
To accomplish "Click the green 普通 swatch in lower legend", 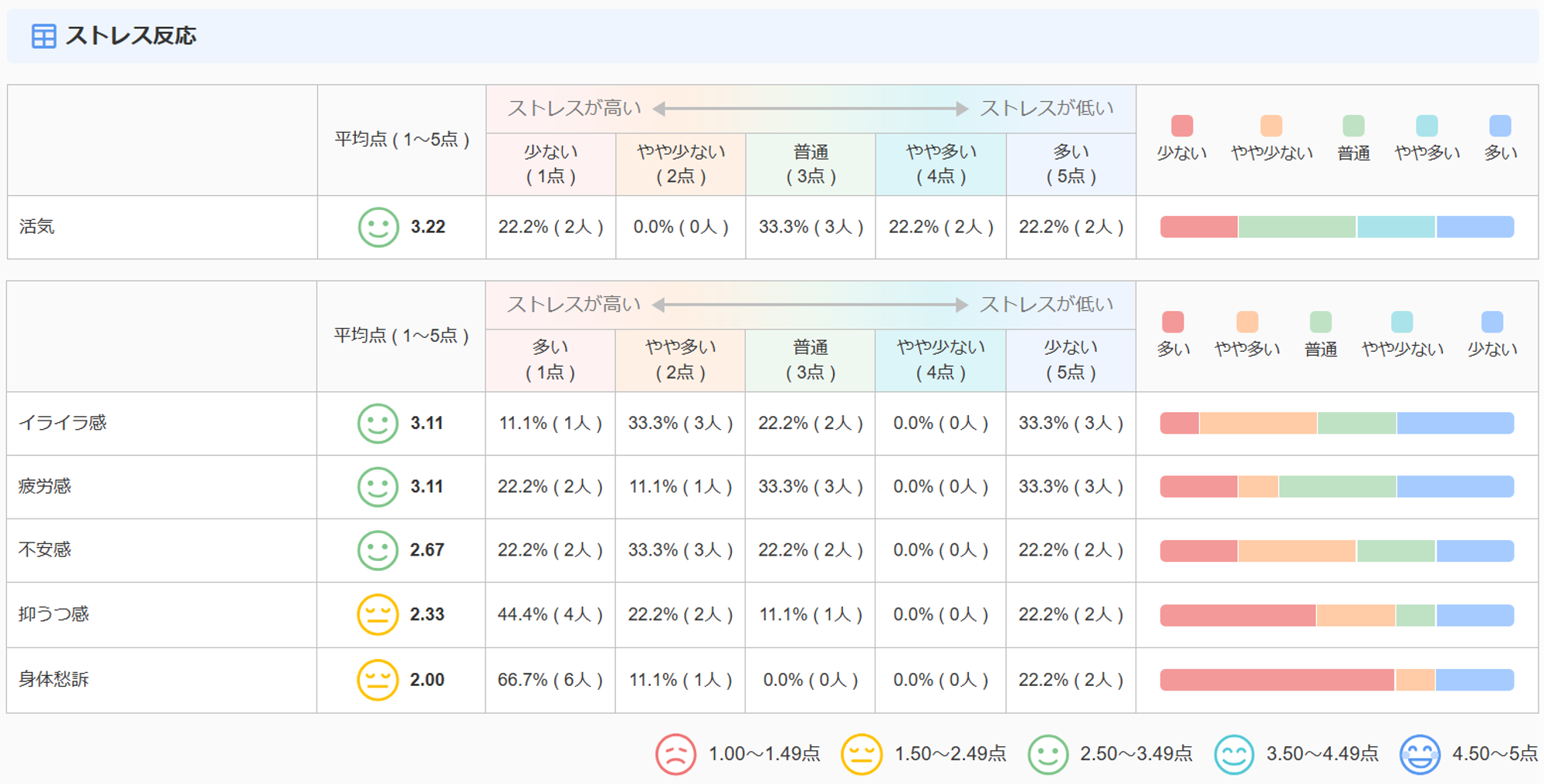I will [1321, 321].
